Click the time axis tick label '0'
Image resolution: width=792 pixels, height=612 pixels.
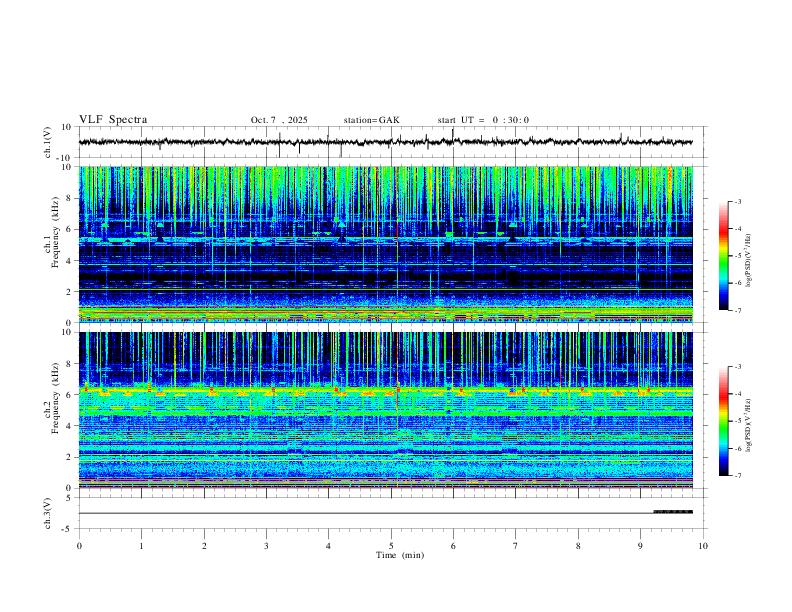coord(79,546)
